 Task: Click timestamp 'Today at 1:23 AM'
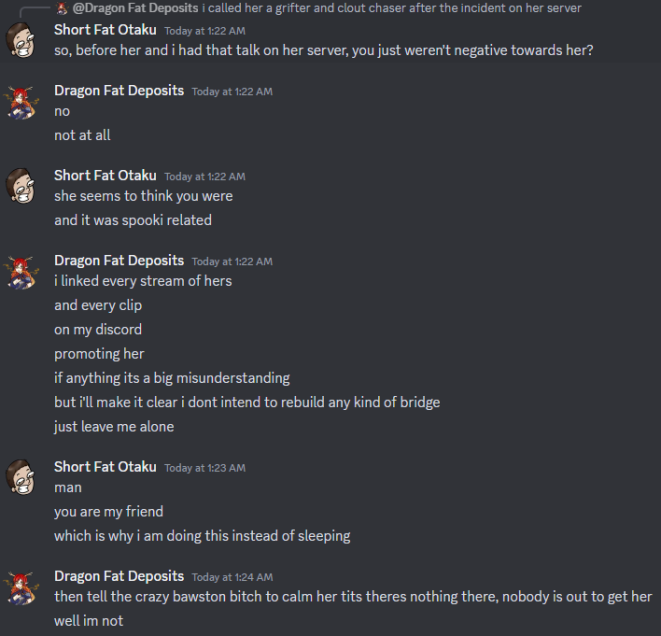(205, 468)
